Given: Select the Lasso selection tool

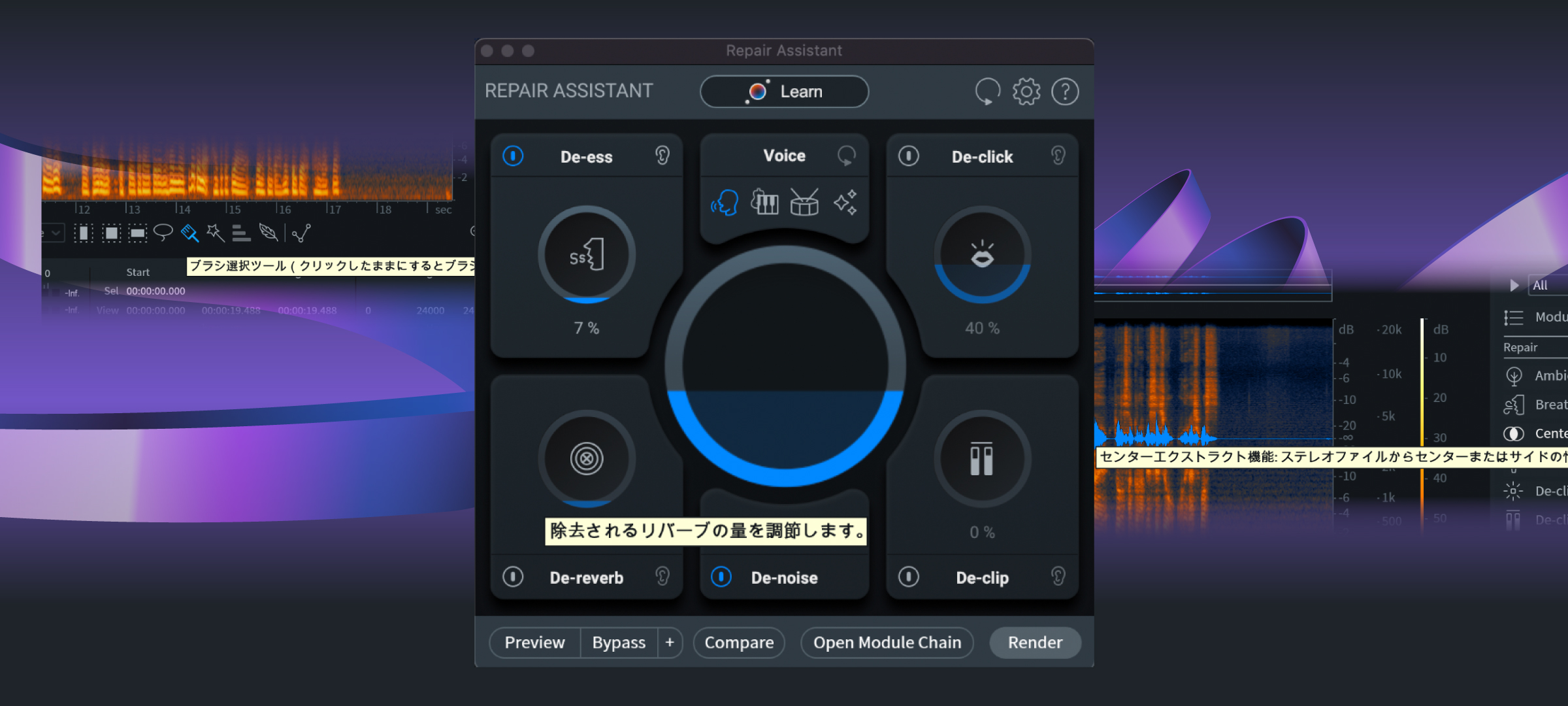Looking at the screenshot, I should click(163, 233).
